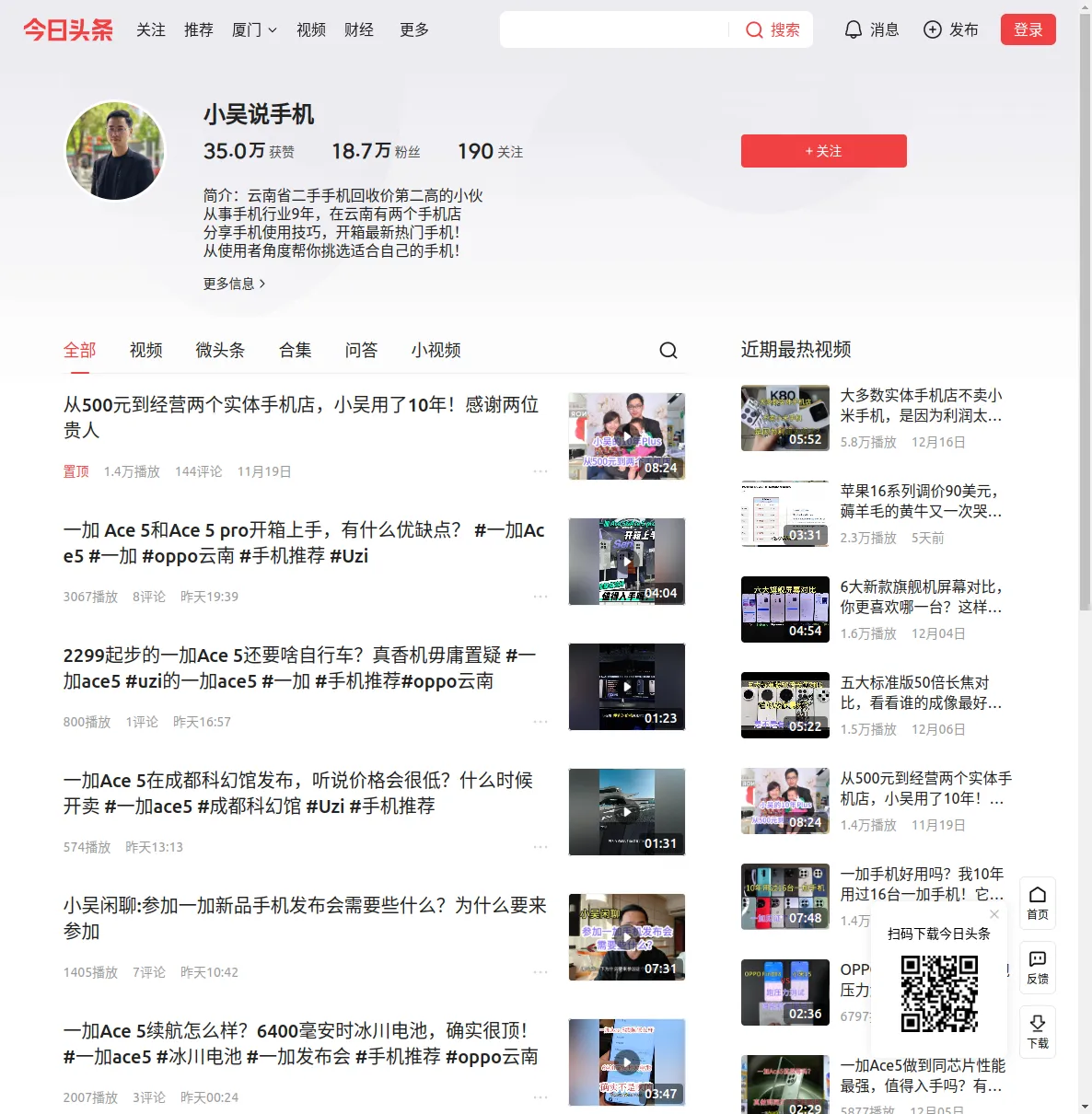The image size is (1092, 1114).
Task: Open post 小吴闲聊:参加一加新品手机发布会
Action: point(305,918)
